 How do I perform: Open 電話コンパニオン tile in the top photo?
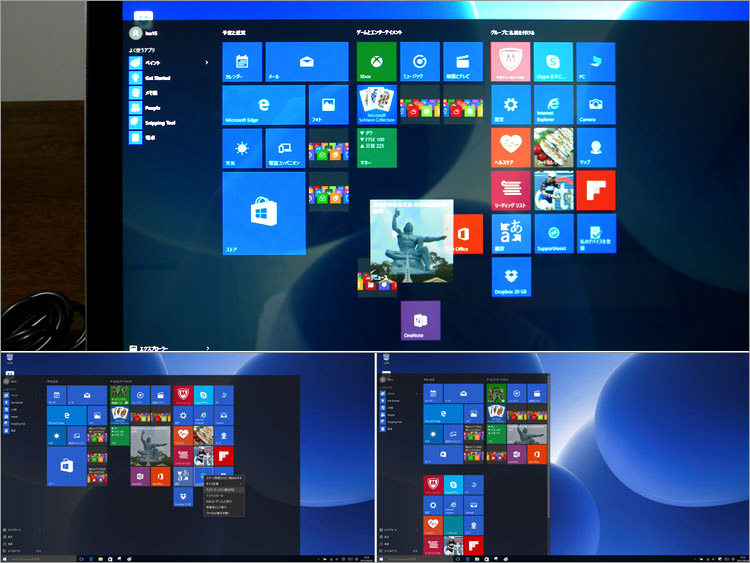point(285,148)
